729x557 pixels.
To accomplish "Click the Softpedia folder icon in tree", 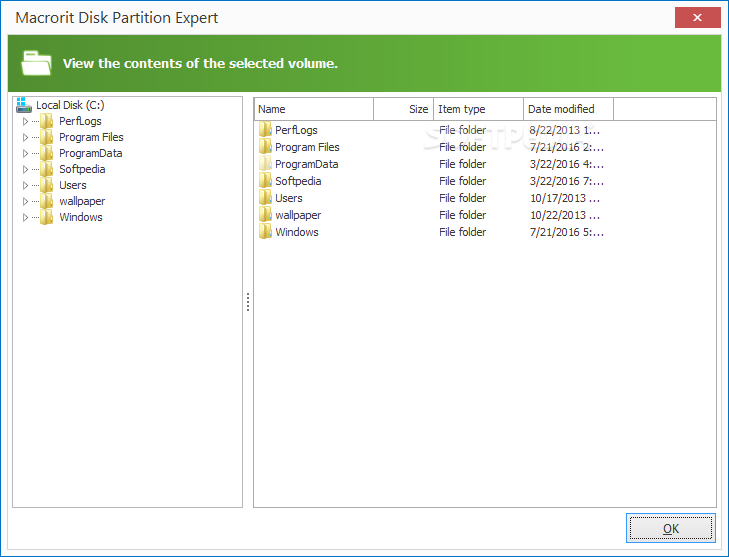I will [x=46, y=169].
